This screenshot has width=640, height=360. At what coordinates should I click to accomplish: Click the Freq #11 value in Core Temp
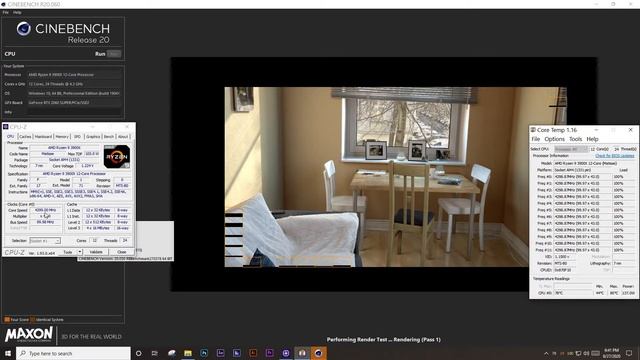click(x=582, y=250)
